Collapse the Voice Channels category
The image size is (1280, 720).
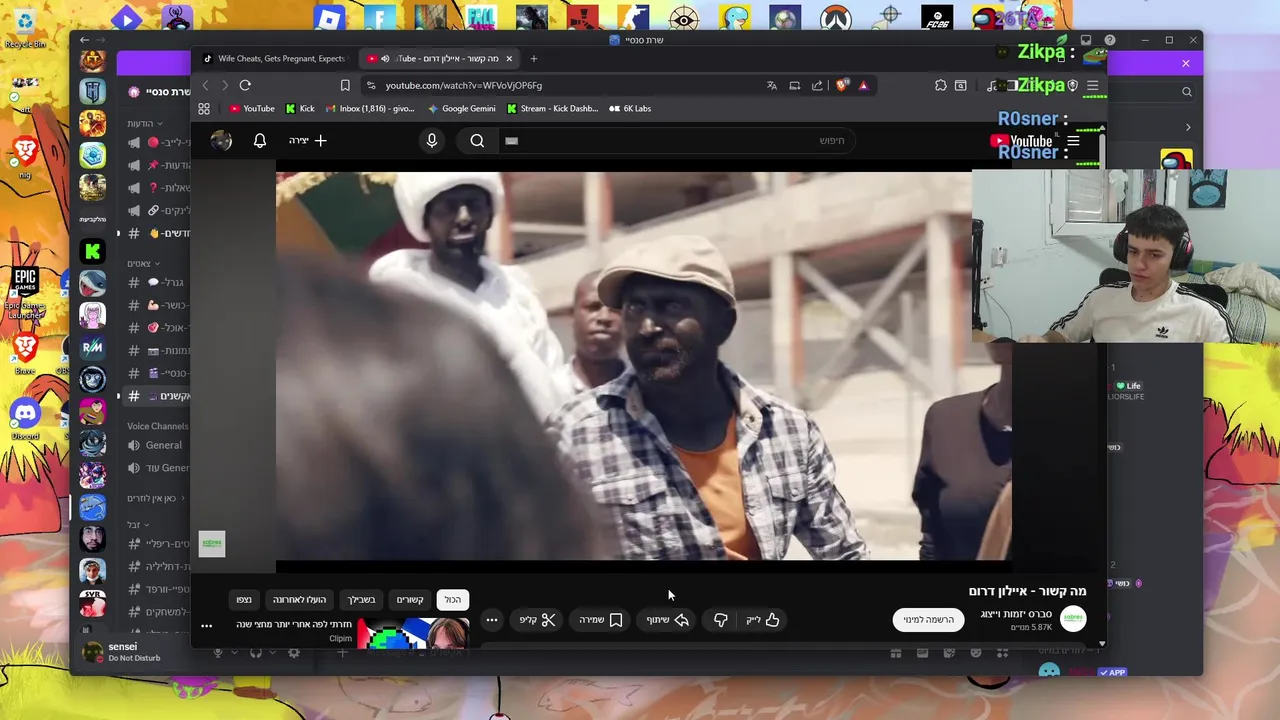coord(157,426)
